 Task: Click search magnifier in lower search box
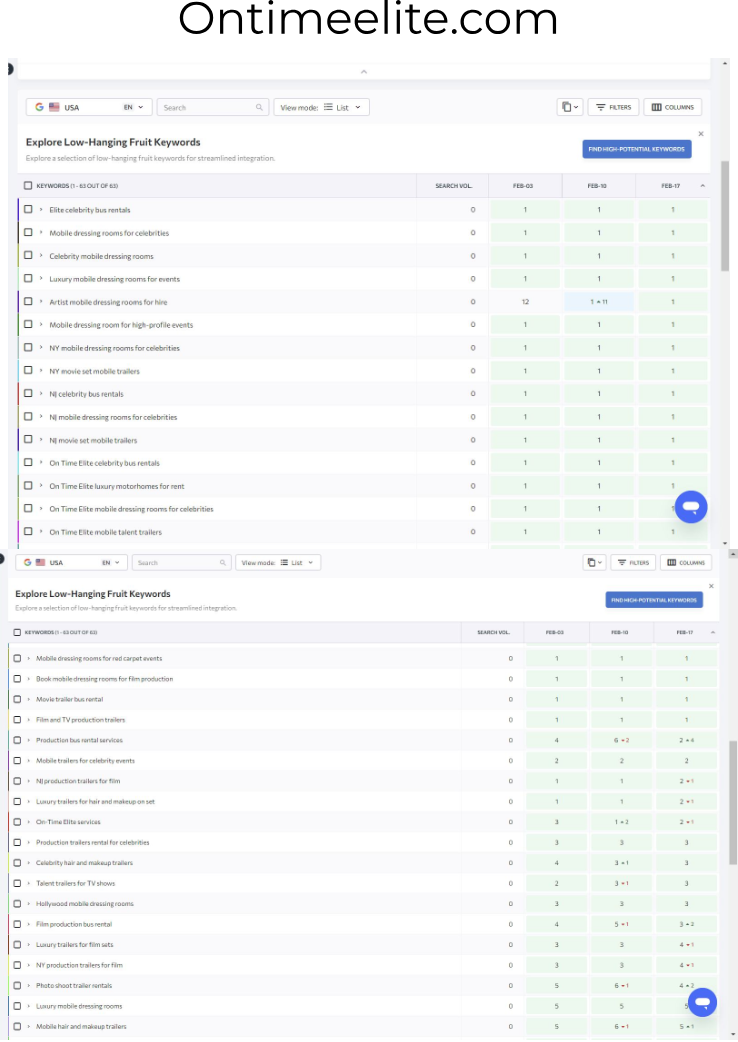223,562
